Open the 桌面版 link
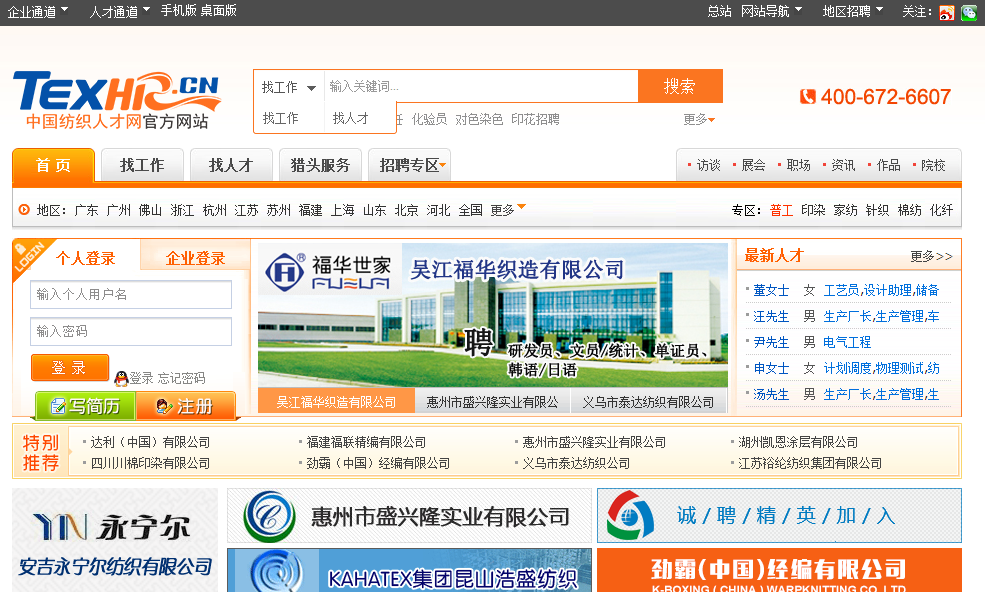 pyautogui.click(x=219, y=11)
